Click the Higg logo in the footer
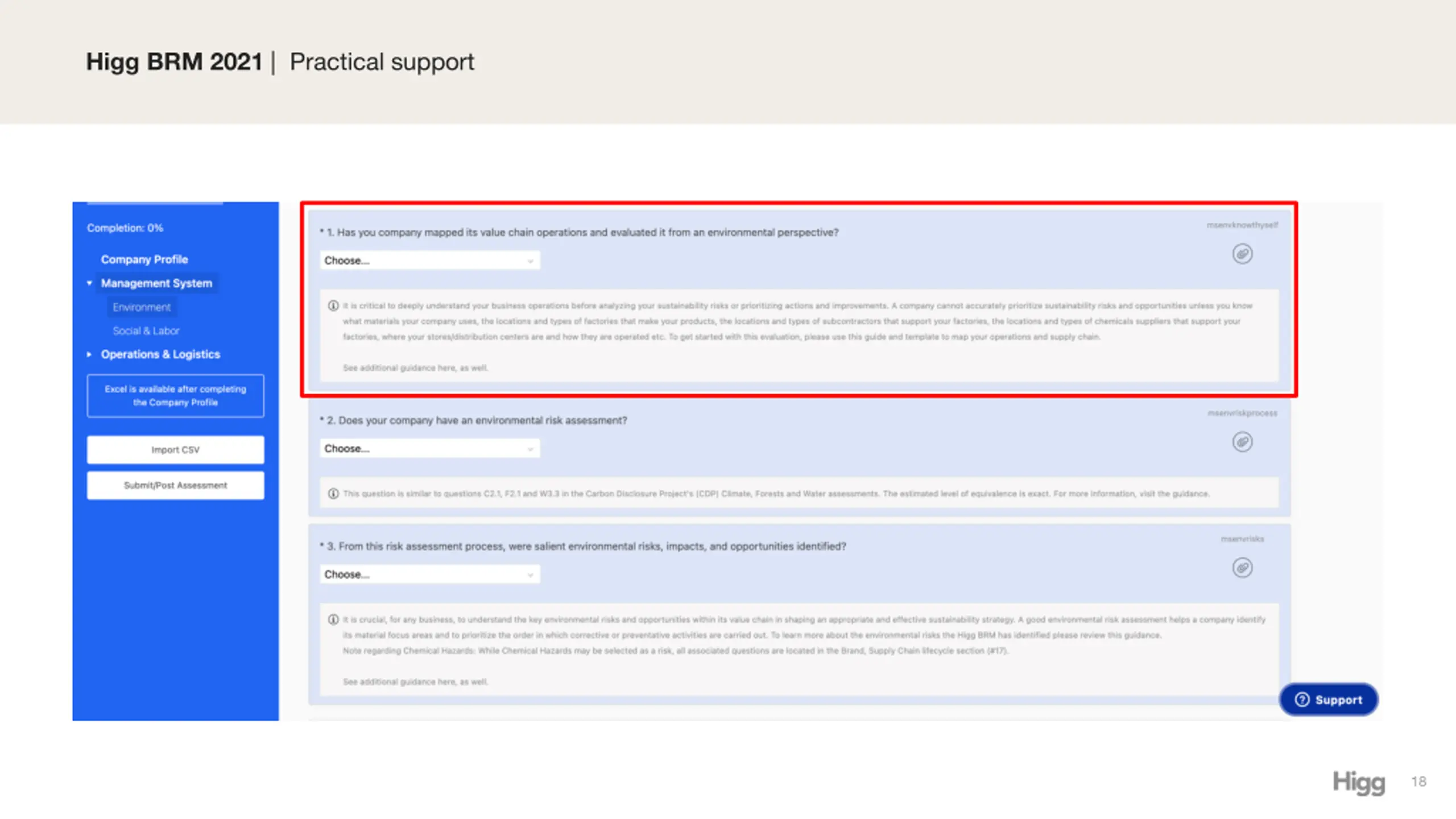This screenshot has width=1456, height=819. click(1359, 783)
